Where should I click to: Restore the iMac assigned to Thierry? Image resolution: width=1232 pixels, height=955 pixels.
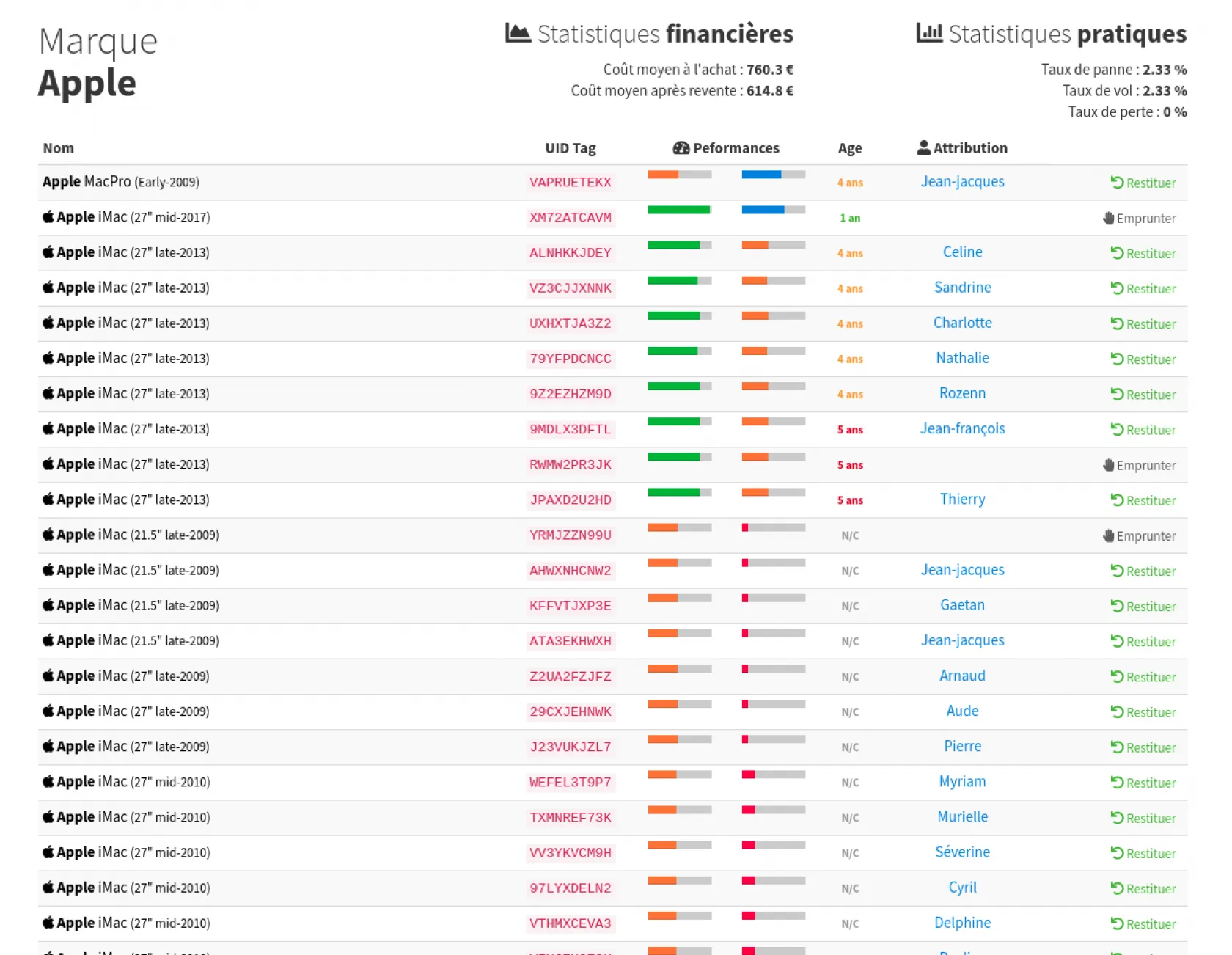click(x=1143, y=500)
